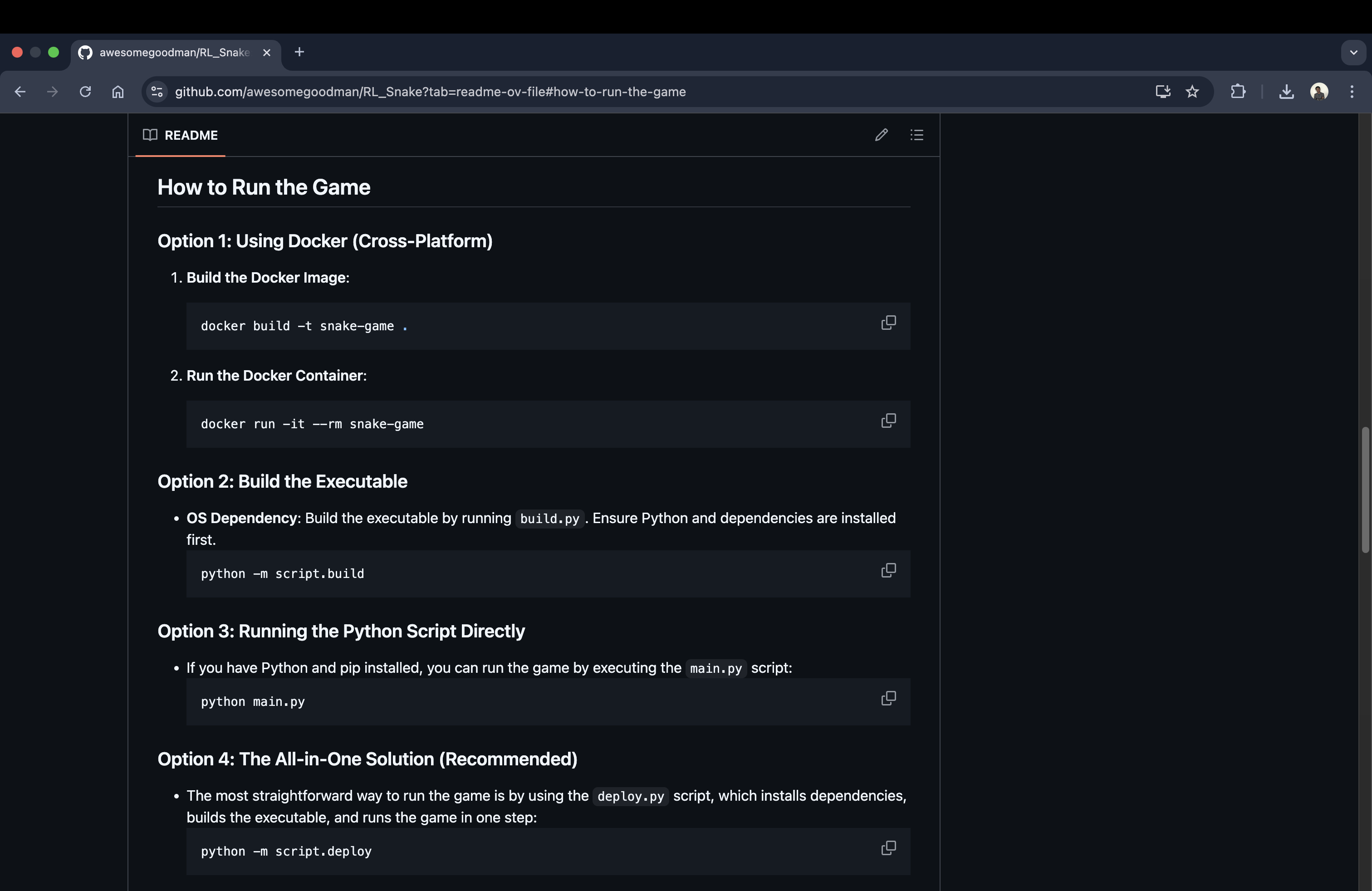This screenshot has width=1372, height=891.
Task: Click the 'How to Run the Game' heading
Action: (x=264, y=187)
